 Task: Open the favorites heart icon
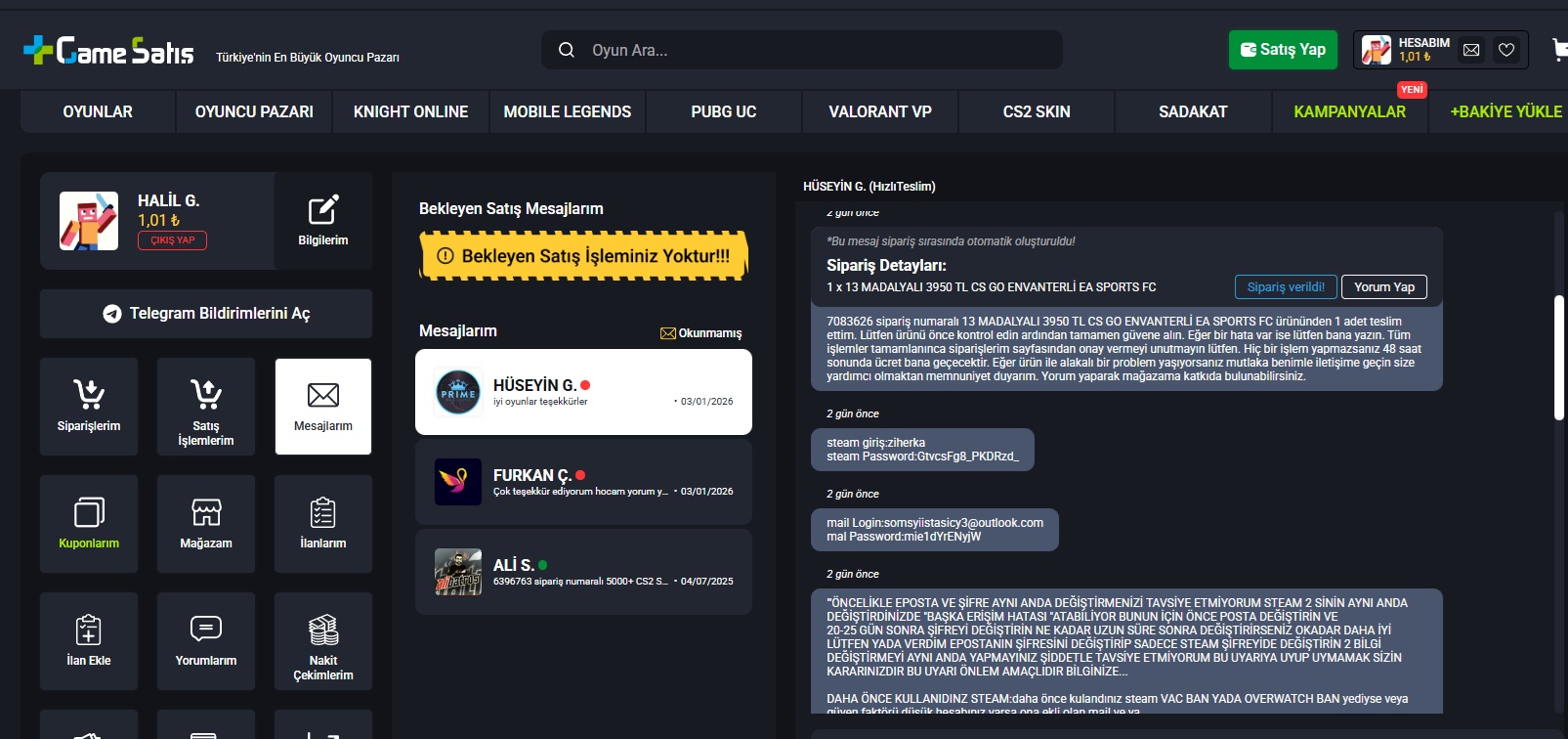(x=1506, y=50)
